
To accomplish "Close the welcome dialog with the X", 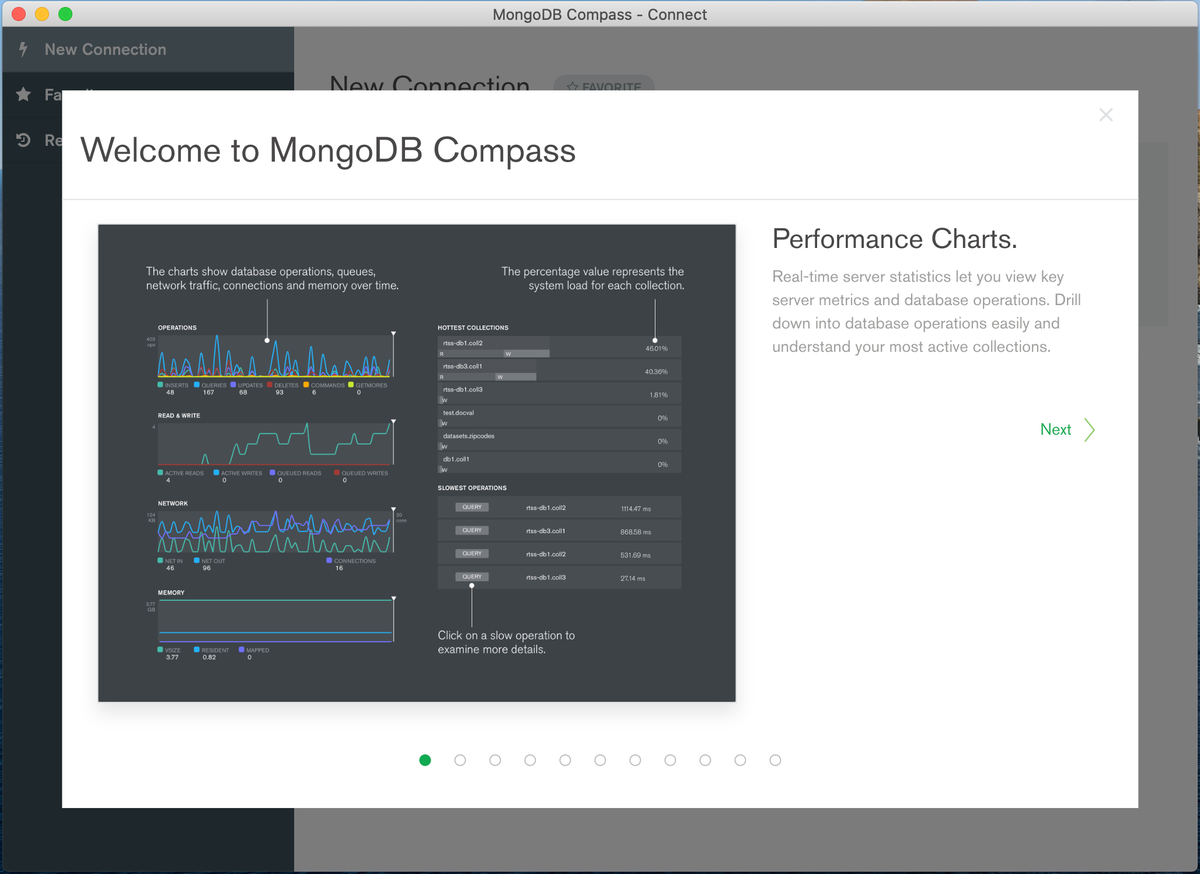I will point(1106,115).
